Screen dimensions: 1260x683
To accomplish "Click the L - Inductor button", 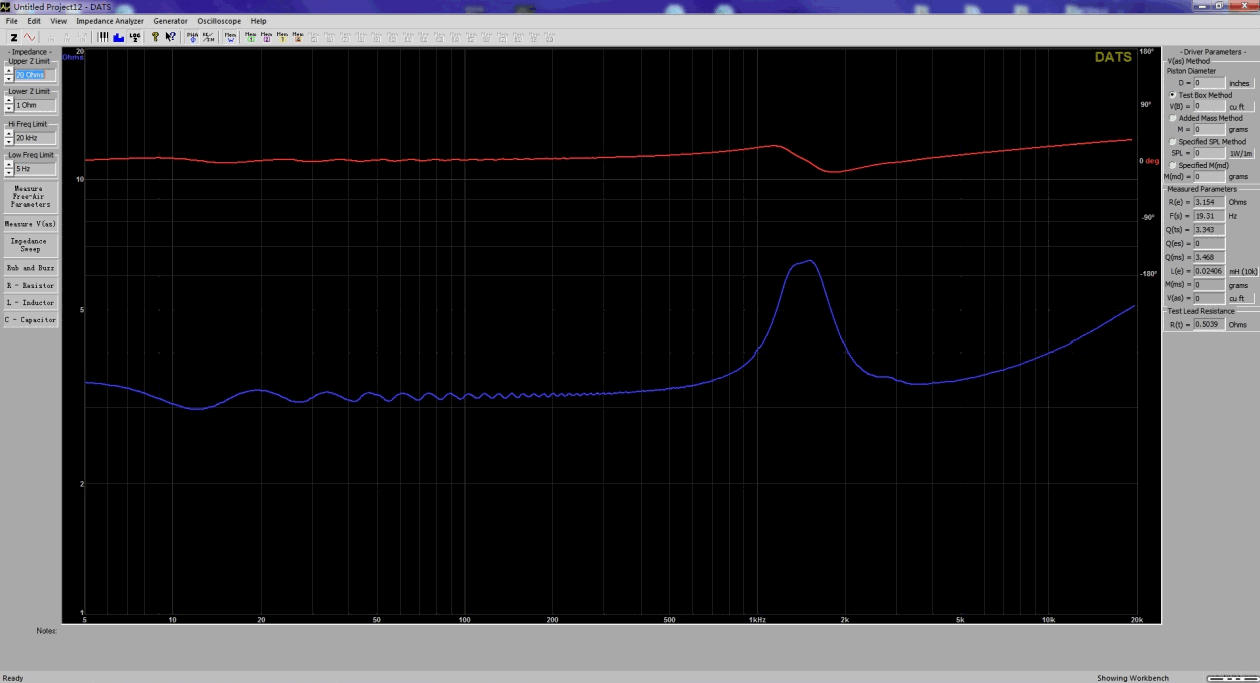I will point(30,303).
